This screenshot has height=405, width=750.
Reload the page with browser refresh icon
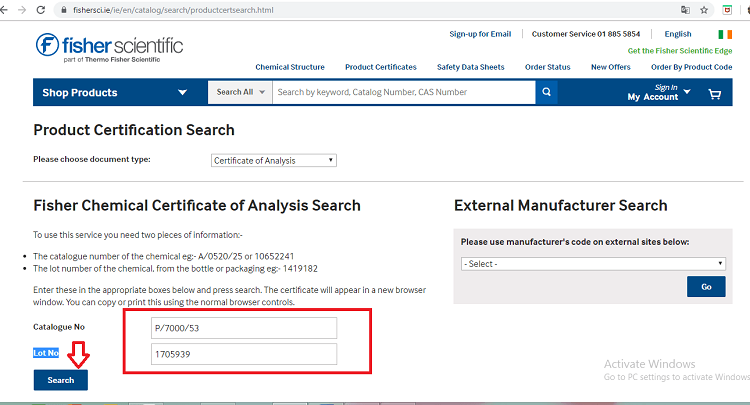(41, 10)
